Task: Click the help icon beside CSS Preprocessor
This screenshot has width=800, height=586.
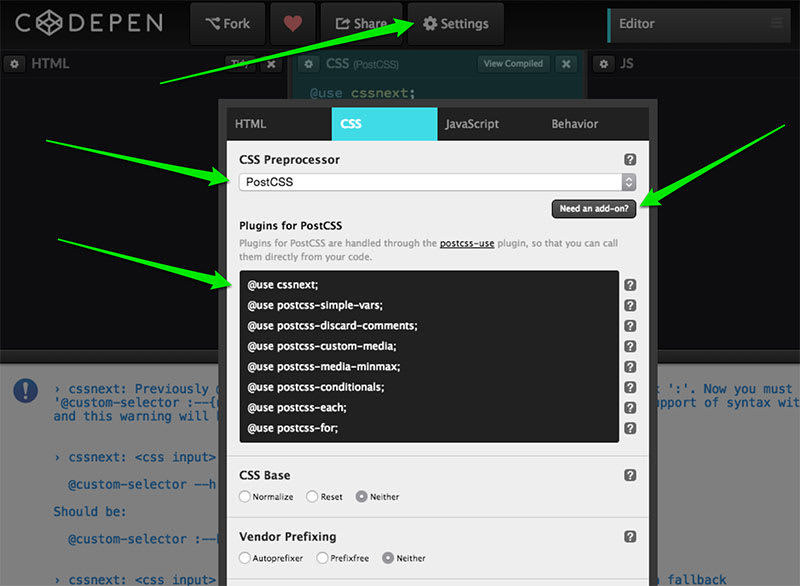Action: 628,159
